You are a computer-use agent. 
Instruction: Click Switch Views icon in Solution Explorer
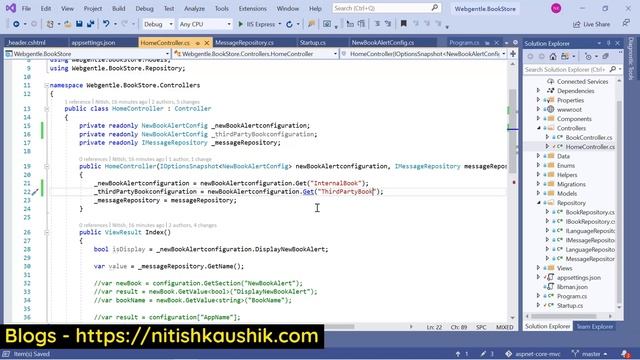565,57
